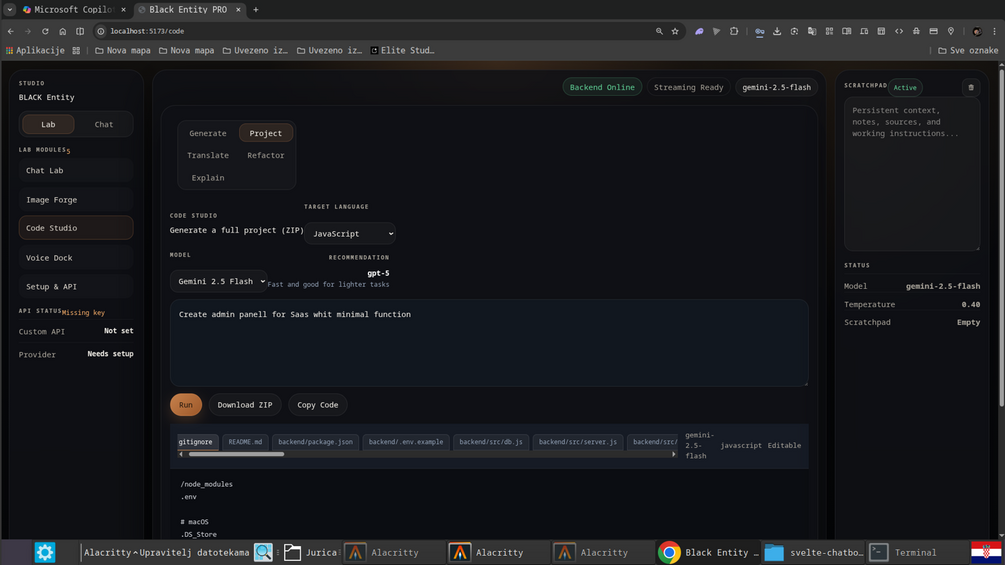Open the Chat Lab module
This screenshot has width=1005, height=565.
(x=76, y=170)
